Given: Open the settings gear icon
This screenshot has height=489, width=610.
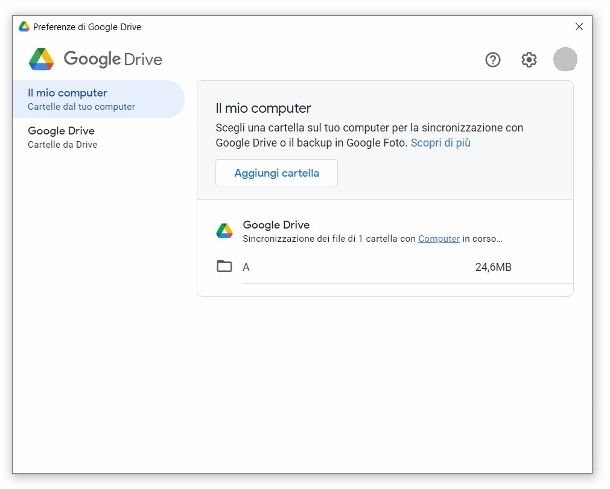Looking at the screenshot, I should 529,60.
